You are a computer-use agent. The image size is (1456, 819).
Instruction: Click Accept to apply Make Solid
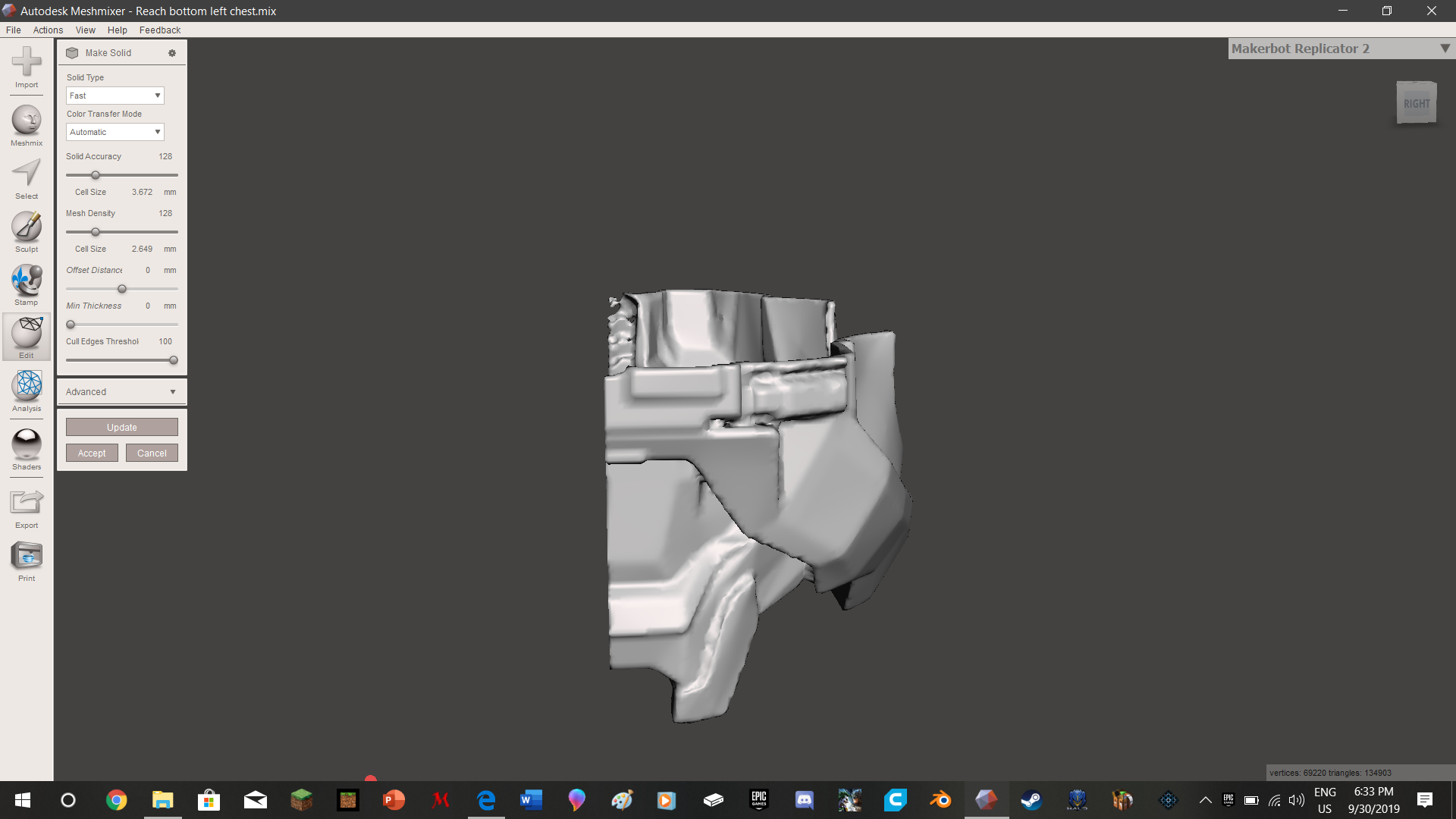[92, 453]
